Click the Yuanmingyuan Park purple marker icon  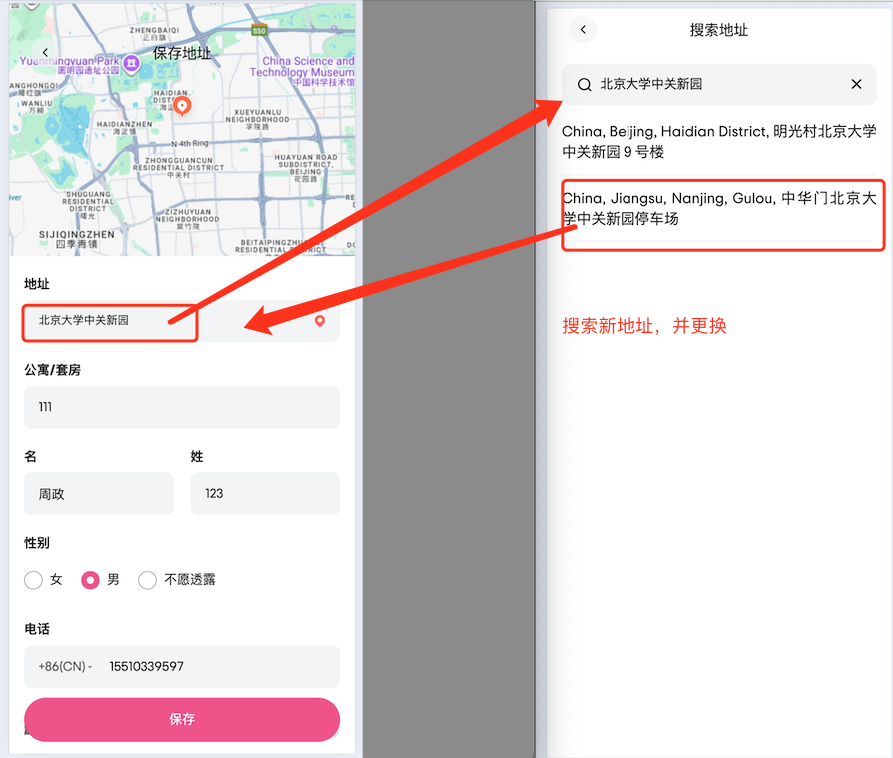tap(131, 62)
